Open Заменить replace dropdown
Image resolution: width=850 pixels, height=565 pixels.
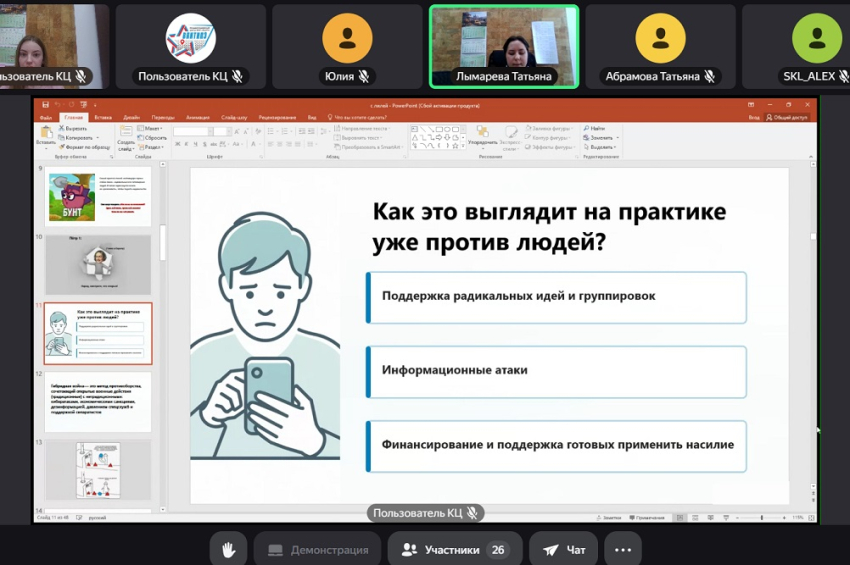(601, 138)
